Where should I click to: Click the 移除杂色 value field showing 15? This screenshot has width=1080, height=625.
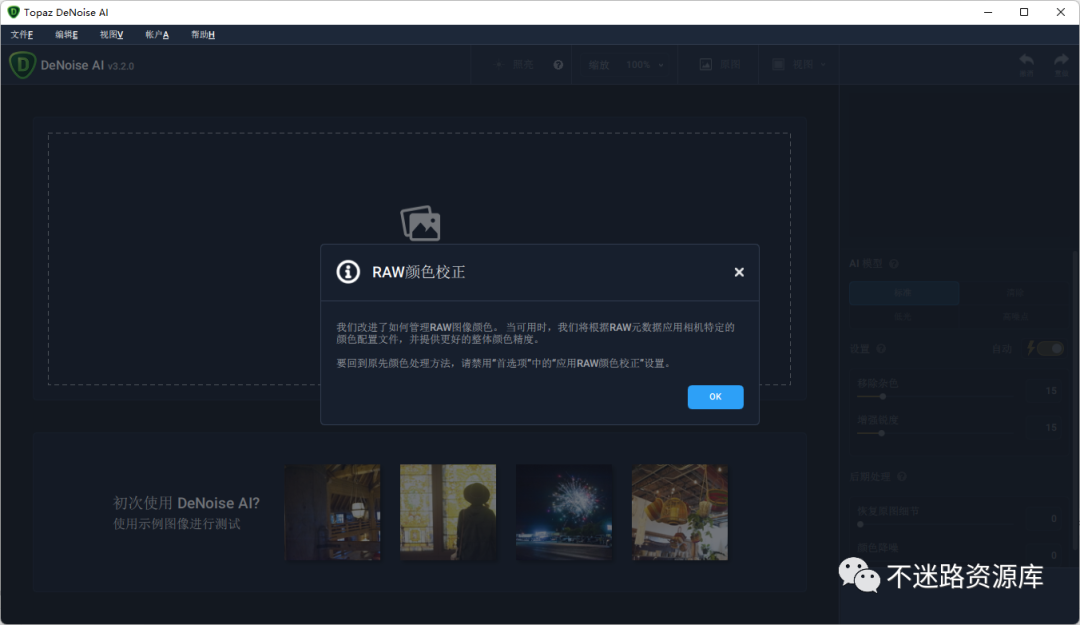pos(1050,391)
